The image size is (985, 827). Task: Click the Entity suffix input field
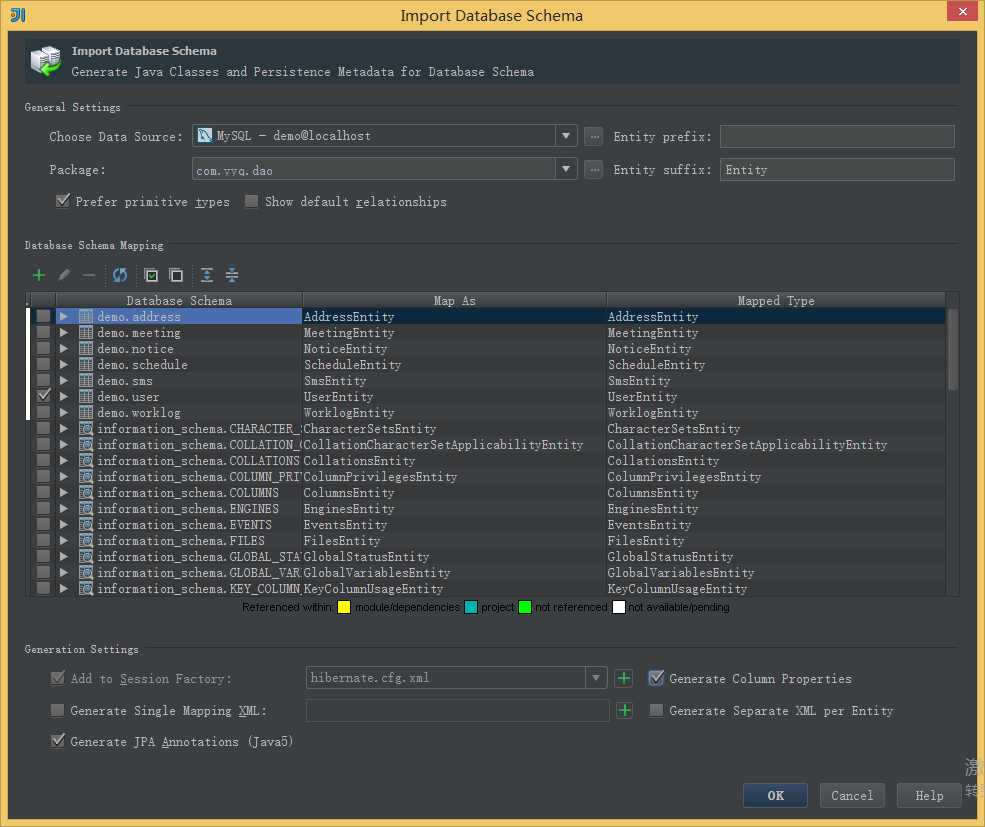point(837,170)
